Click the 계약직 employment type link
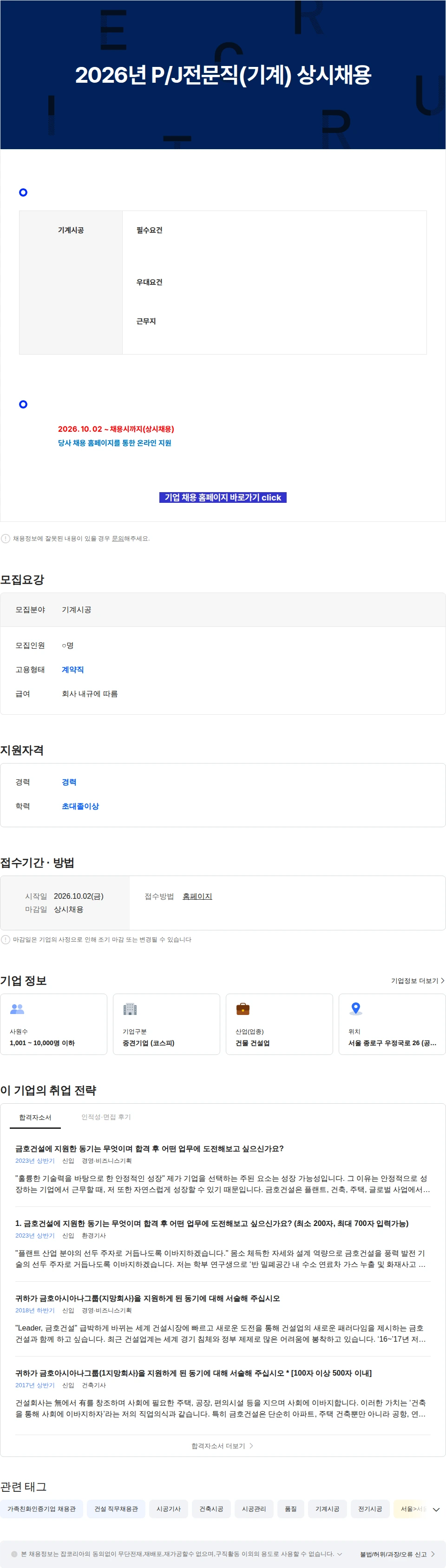The width and height of the screenshot is (446, 1568). (x=72, y=670)
